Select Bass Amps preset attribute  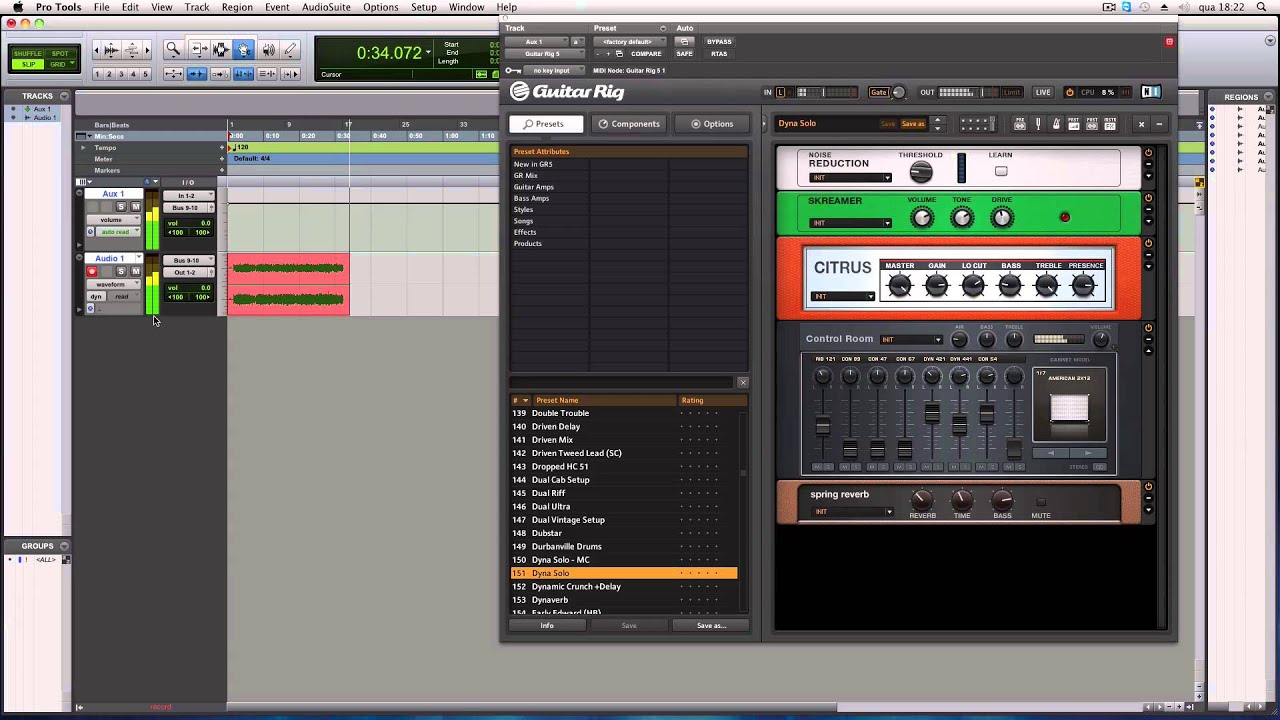click(531, 198)
